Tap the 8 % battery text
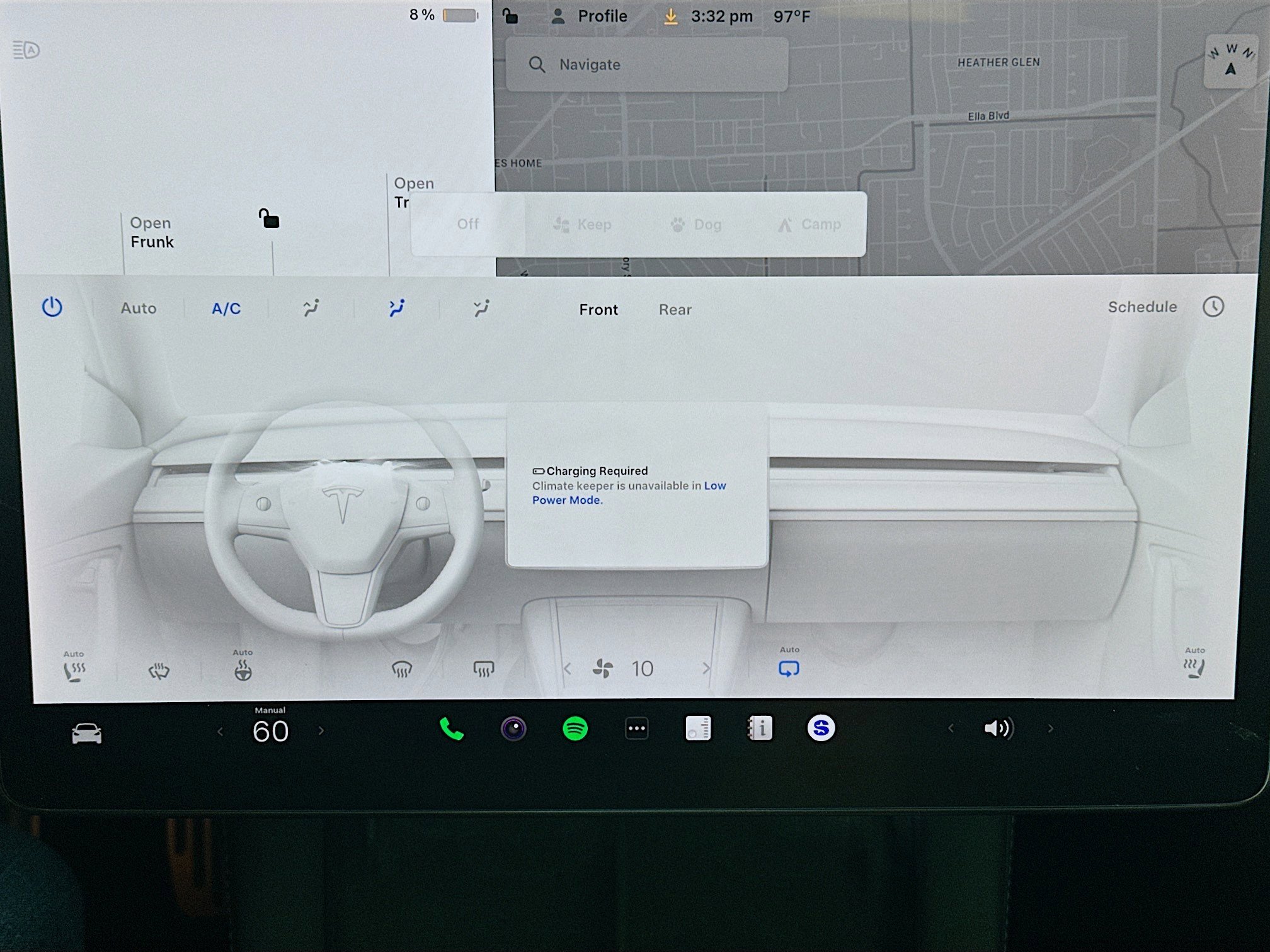 (x=422, y=14)
